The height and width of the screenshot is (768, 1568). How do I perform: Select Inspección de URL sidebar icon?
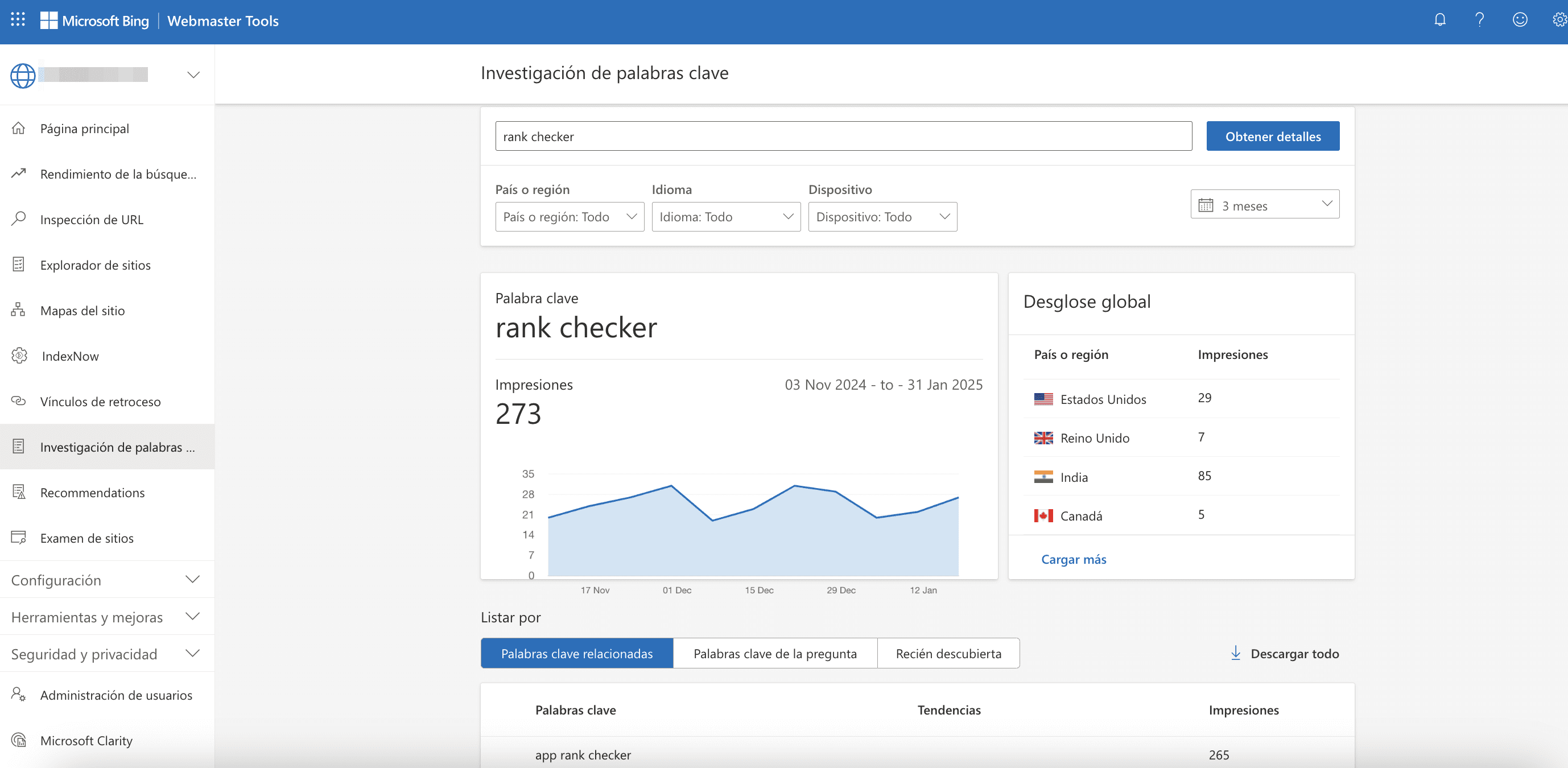(19, 218)
